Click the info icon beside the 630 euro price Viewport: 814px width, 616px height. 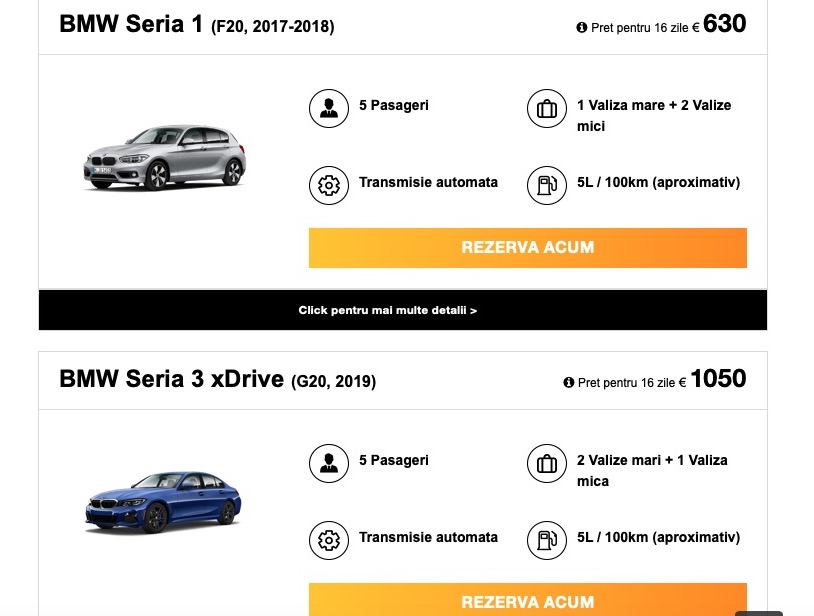click(x=582, y=28)
